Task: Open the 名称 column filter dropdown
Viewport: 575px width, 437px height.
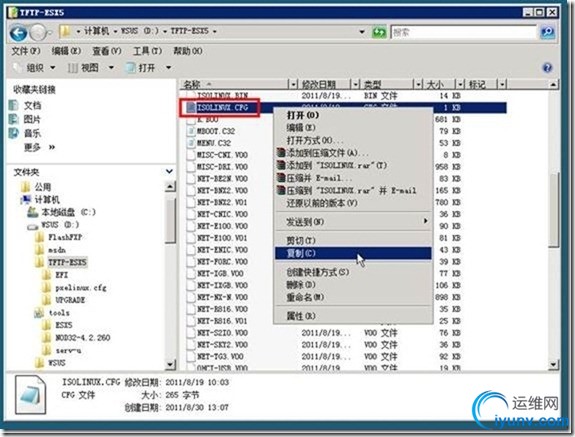Action: [x=293, y=85]
